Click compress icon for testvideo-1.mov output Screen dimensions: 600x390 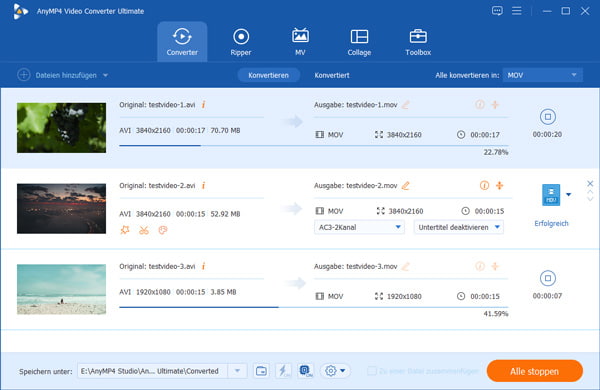pyautogui.click(x=495, y=104)
